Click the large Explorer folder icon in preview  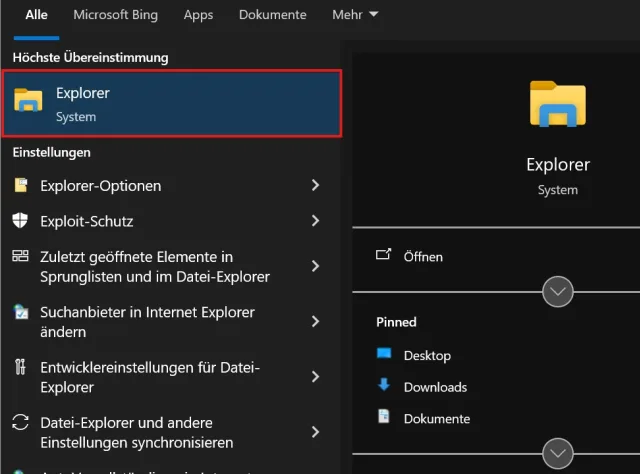coord(557,103)
